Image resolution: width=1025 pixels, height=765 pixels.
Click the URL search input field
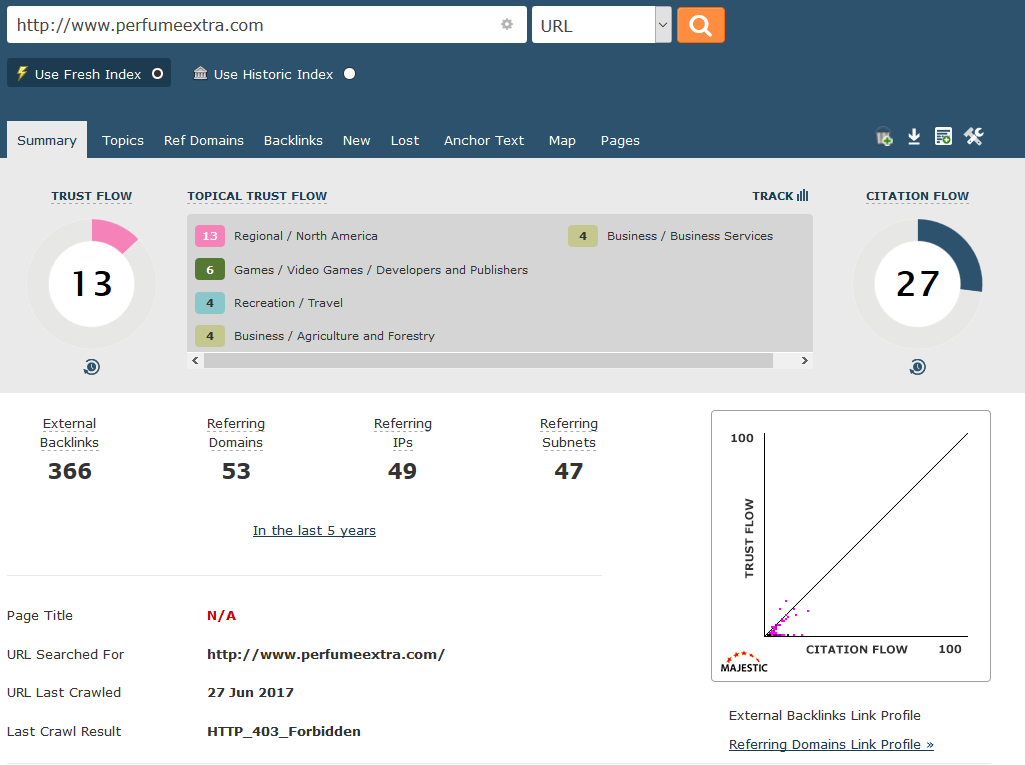[x=255, y=26]
